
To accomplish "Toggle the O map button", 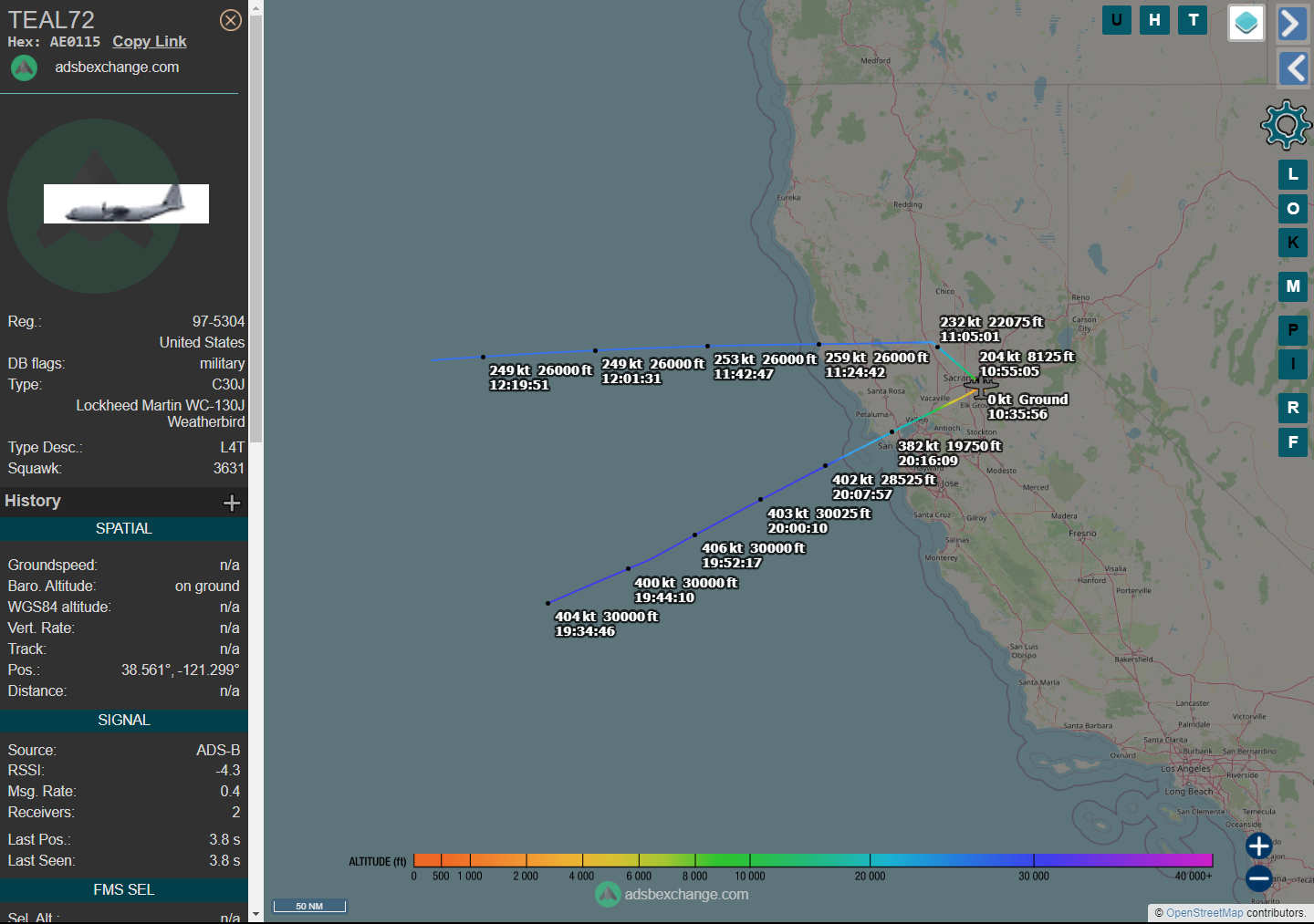I will (x=1293, y=209).
